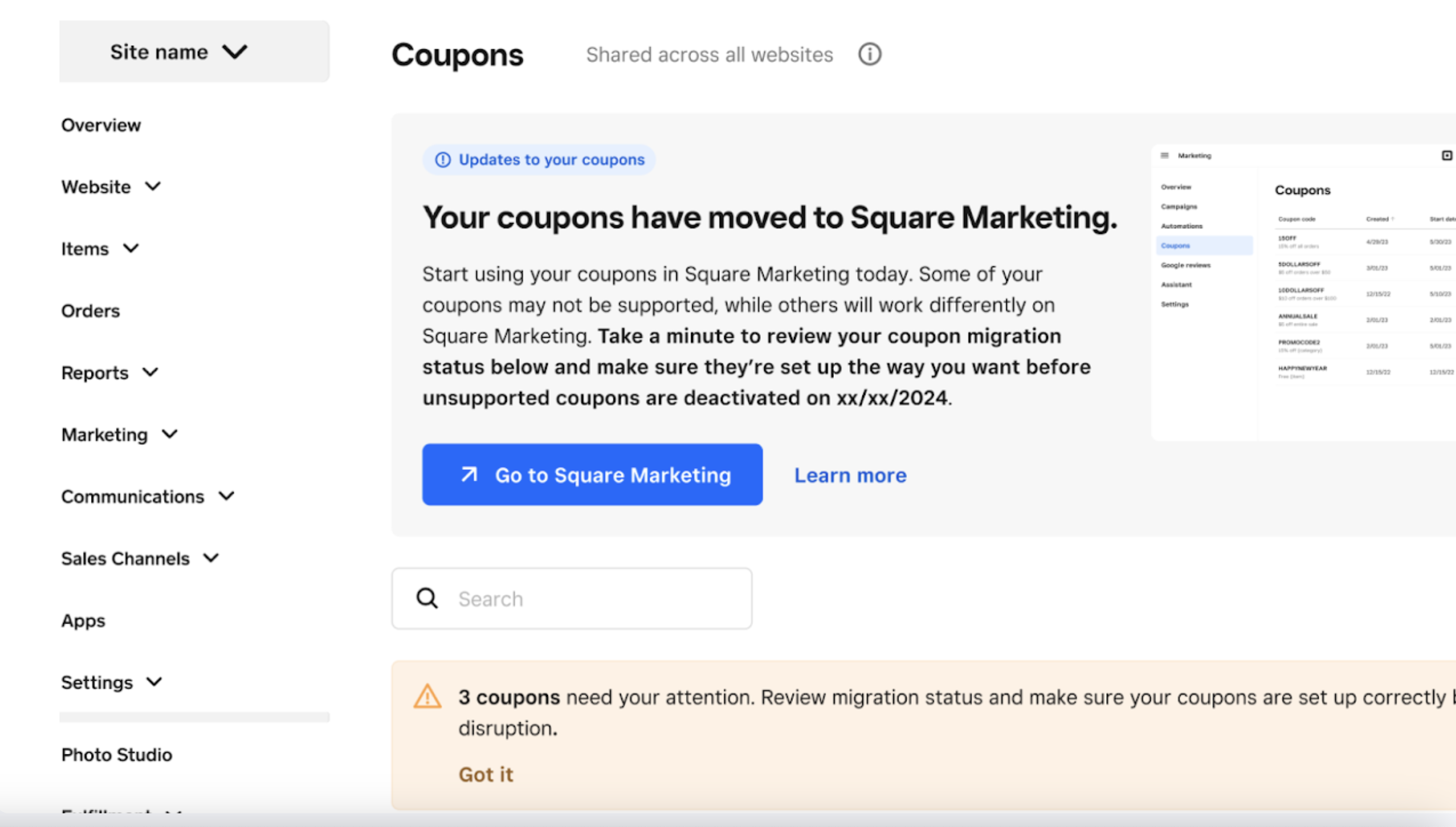This screenshot has height=827, width=1456.
Task: Open the Overview page
Action: (x=101, y=126)
